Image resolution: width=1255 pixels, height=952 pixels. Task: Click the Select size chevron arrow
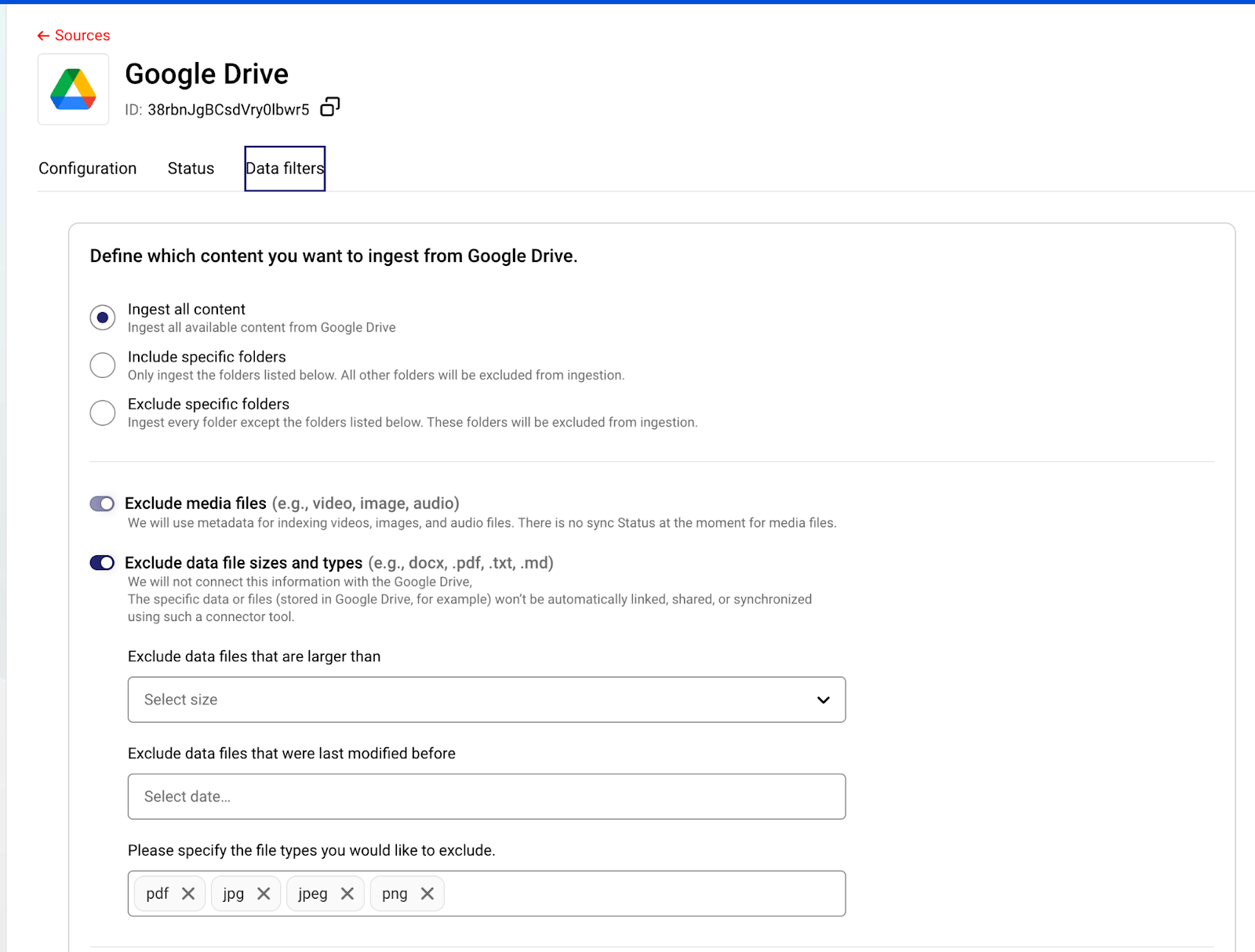(x=823, y=699)
